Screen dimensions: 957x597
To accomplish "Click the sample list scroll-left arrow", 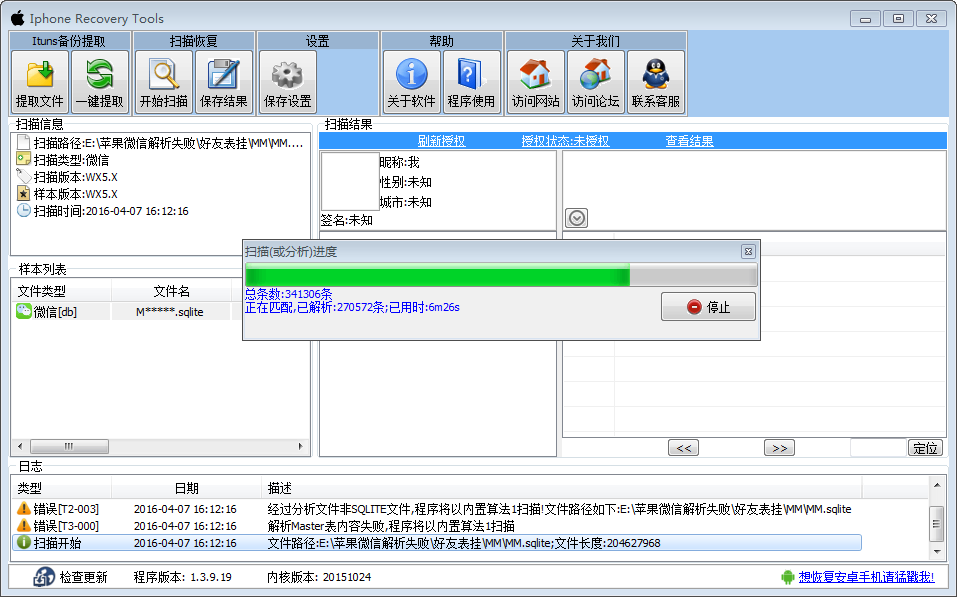I will coord(20,446).
